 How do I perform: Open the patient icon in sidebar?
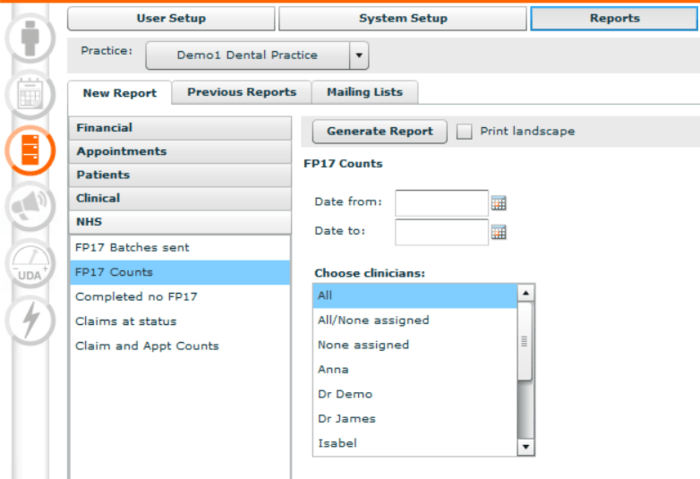click(30, 37)
